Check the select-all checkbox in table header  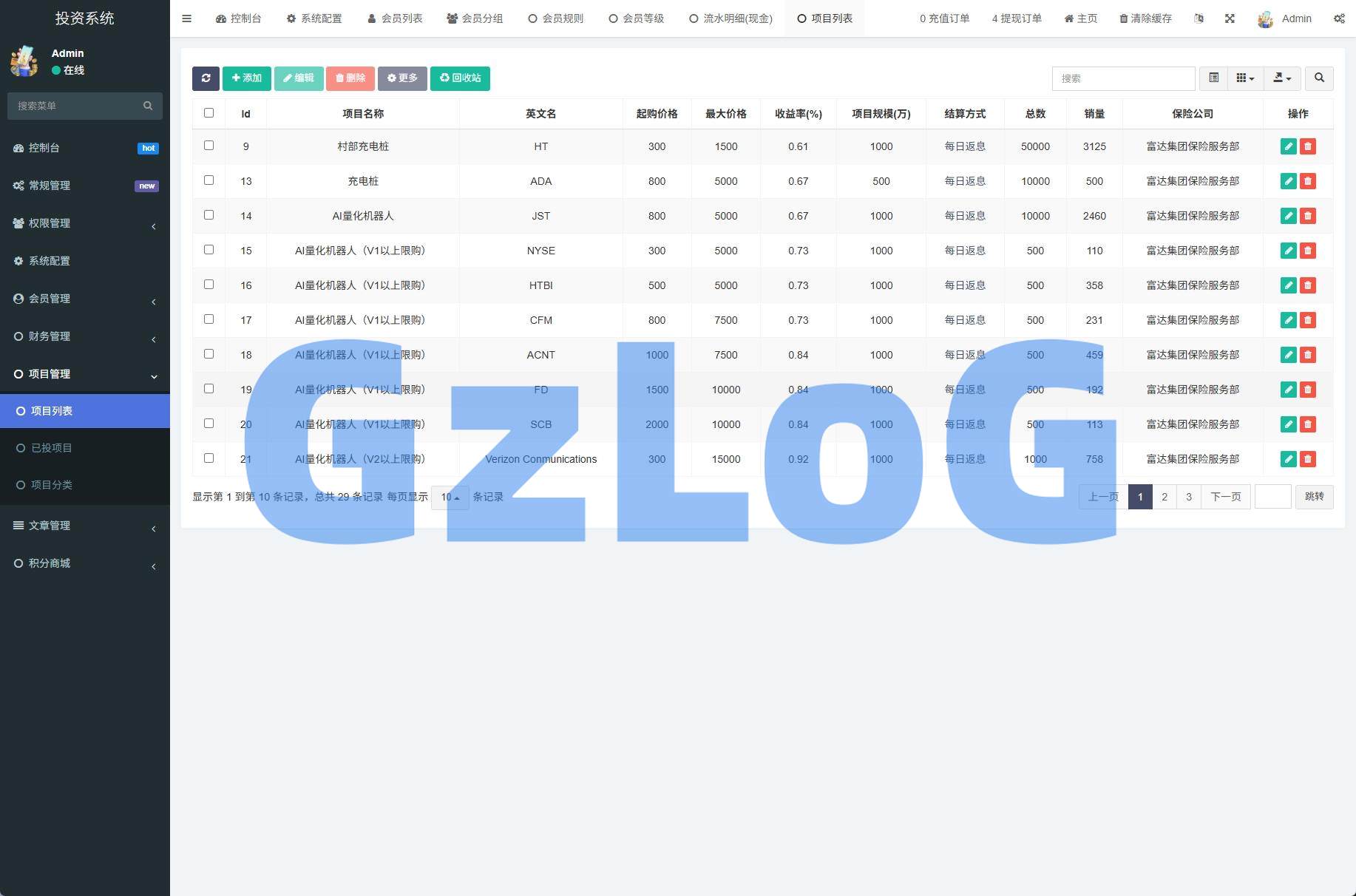(x=209, y=113)
